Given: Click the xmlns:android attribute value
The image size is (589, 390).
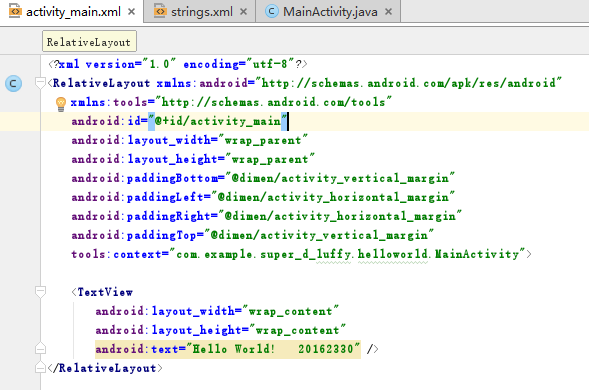Looking at the screenshot, I should click(x=409, y=83).
